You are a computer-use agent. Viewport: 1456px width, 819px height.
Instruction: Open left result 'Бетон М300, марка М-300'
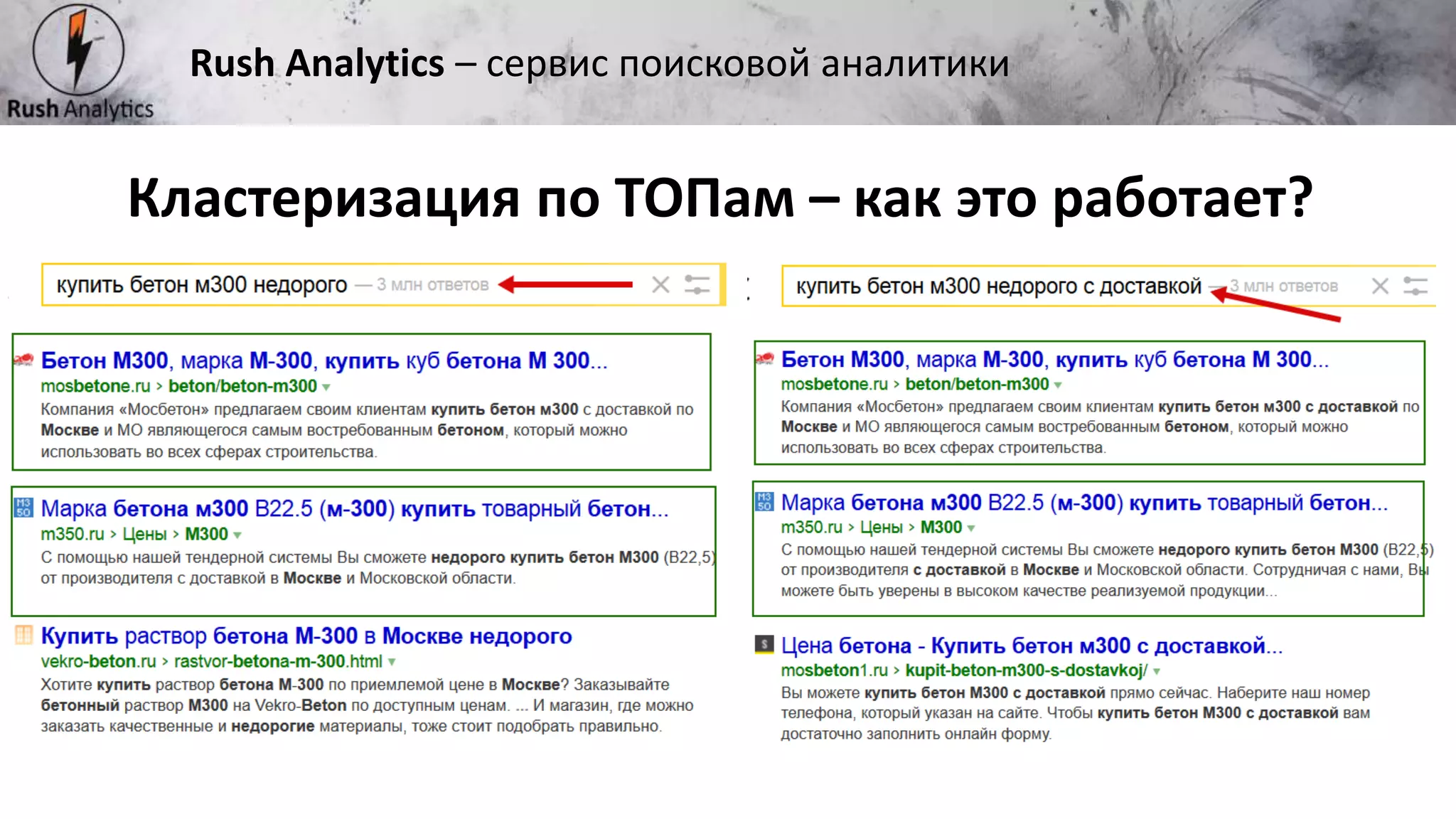[x=324, y=360]
